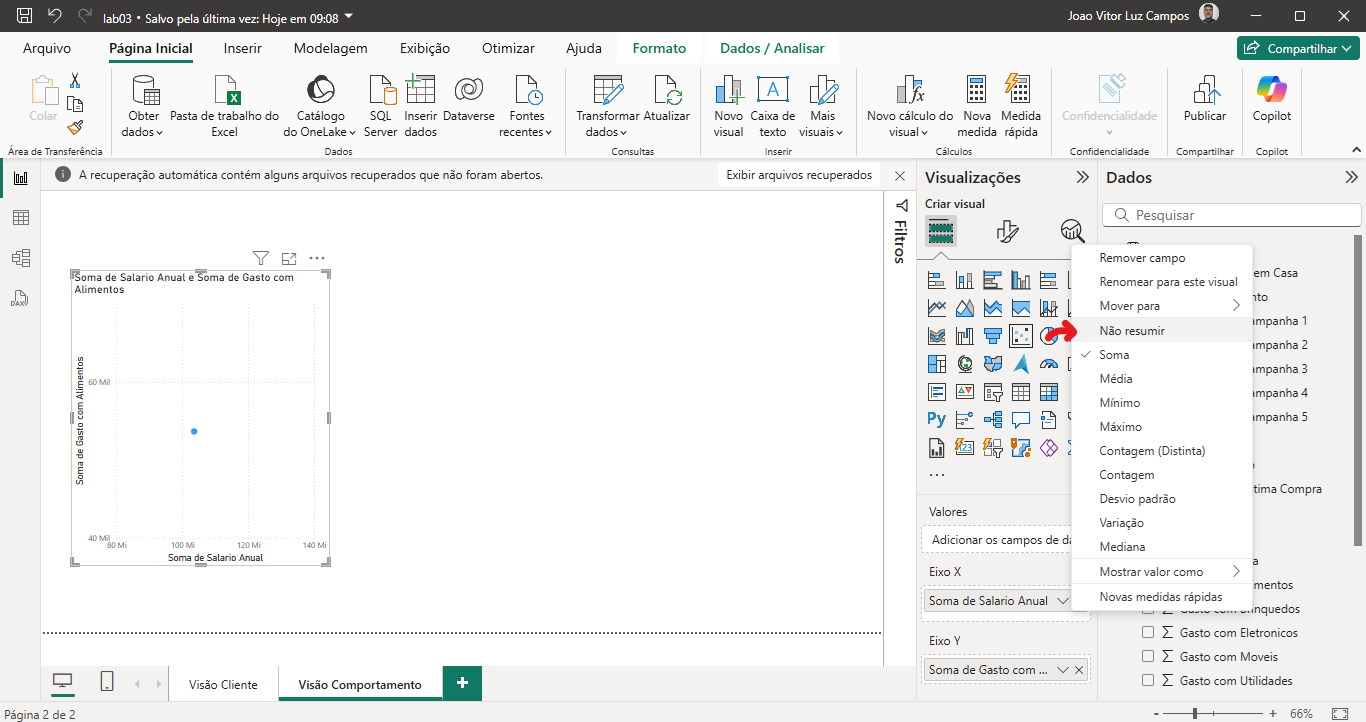Select the Q&A speech bubble visual
The width and height of the screenshot is (1366, 722).
pos(1021,419)
